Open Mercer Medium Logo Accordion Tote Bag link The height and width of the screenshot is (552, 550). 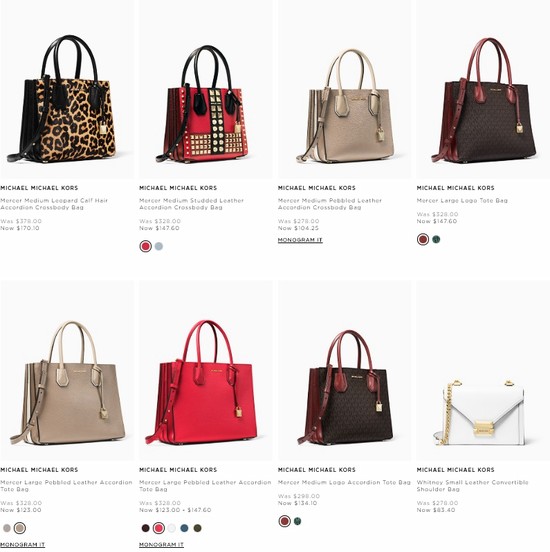pos(344,482)
